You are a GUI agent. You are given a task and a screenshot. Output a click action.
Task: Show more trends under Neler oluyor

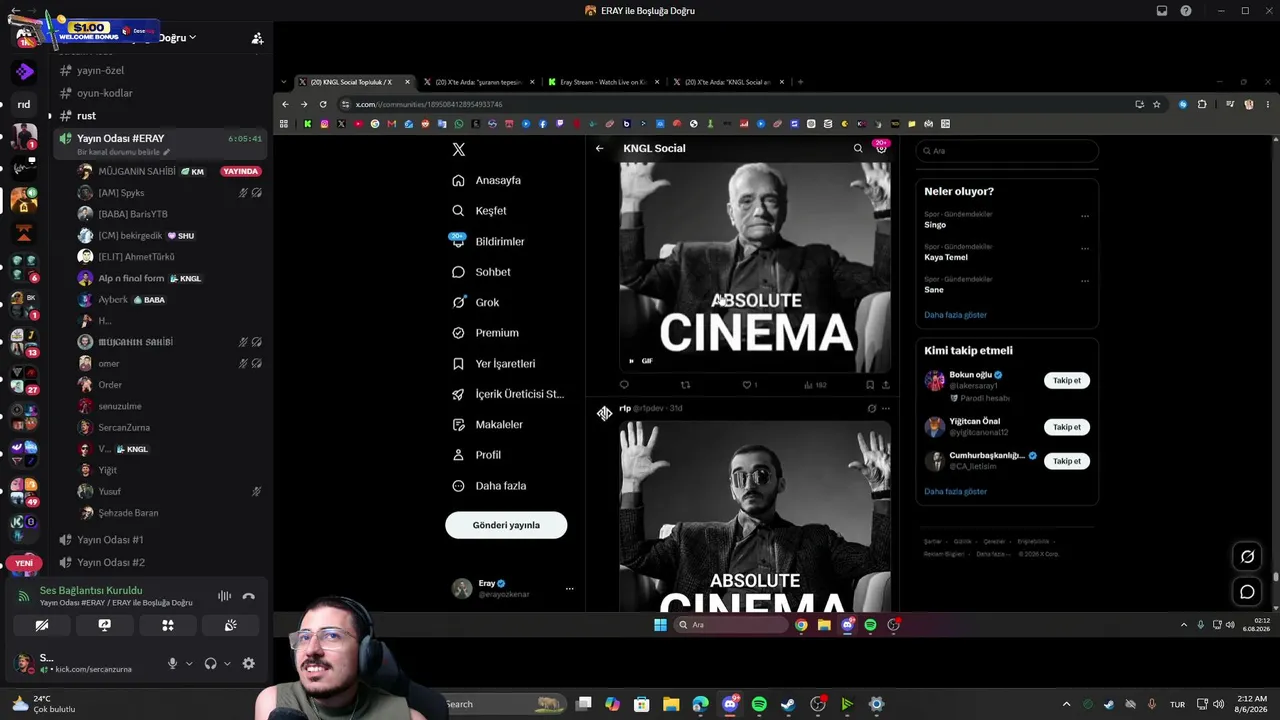click(955, 315)
